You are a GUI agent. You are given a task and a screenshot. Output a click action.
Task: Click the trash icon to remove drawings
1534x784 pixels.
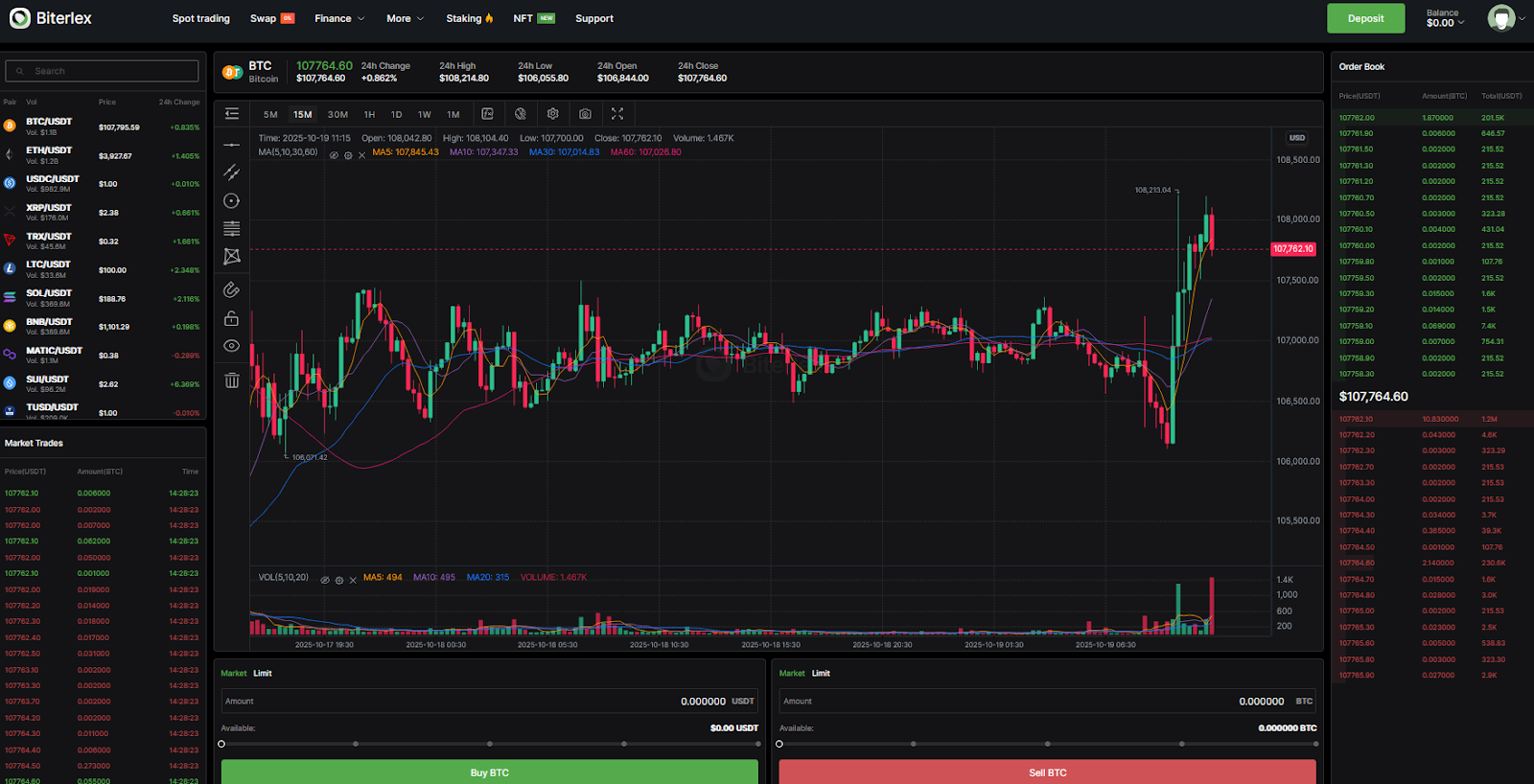pos(231,380)
